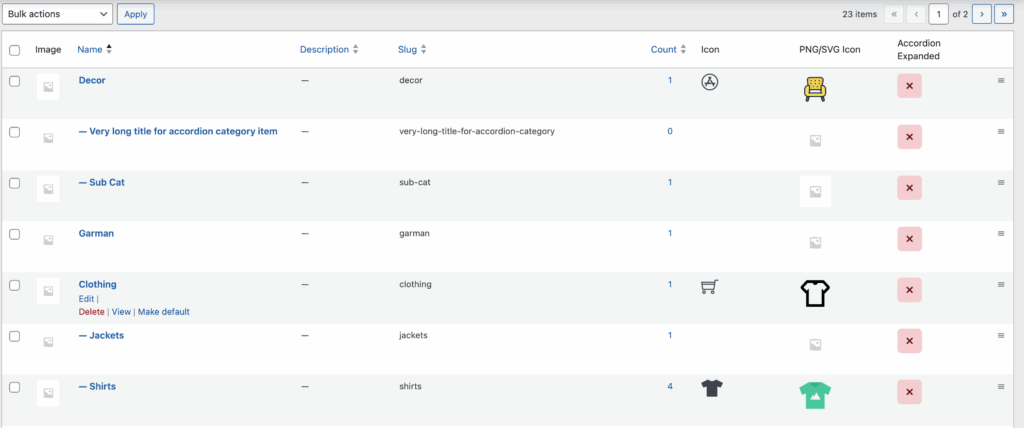Click the black t-shirt PNG icon for Clothing
Screen dimensions: 1024x428
(x=815, y=293)
